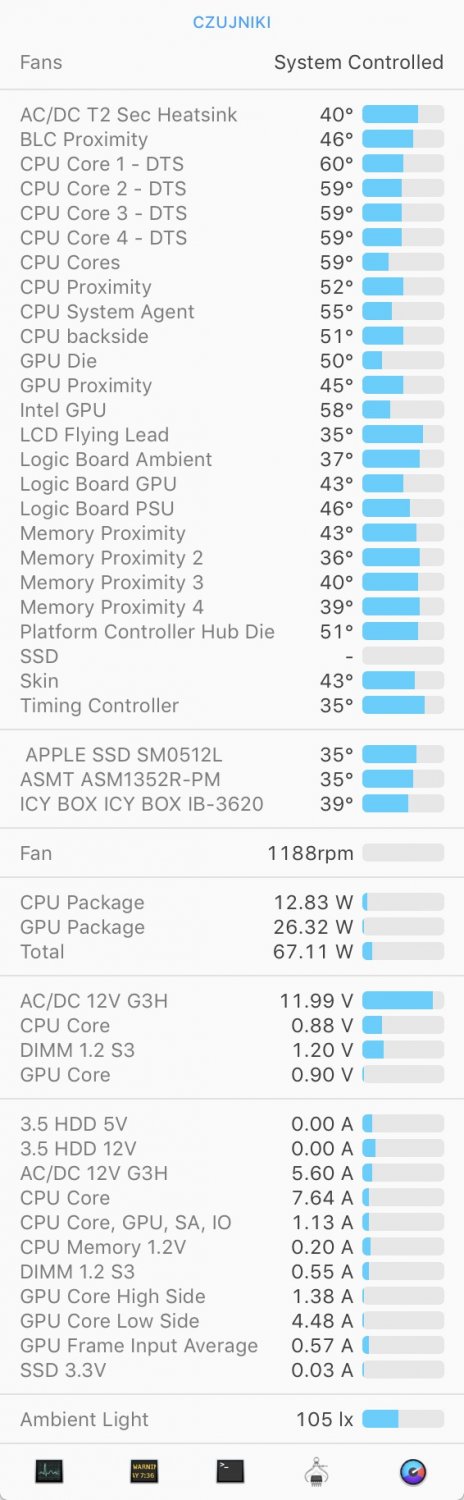
Task: Click the Ambient Light 105 lx row
Action: coord(232,1419)
